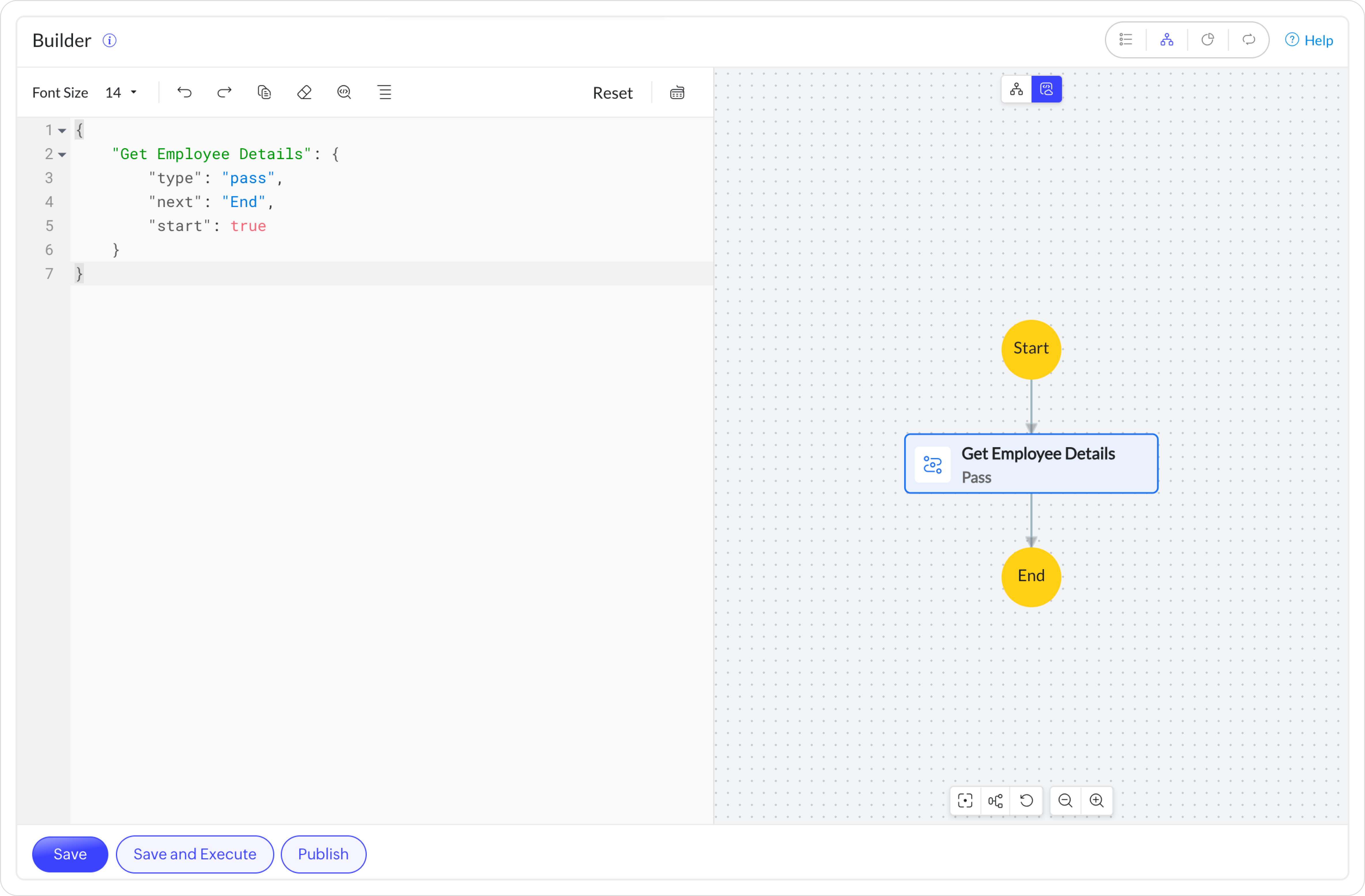Open the Font Size 14 dropdown
Viewport: 1365px width, 896px height.
click(x=121, y=93)
